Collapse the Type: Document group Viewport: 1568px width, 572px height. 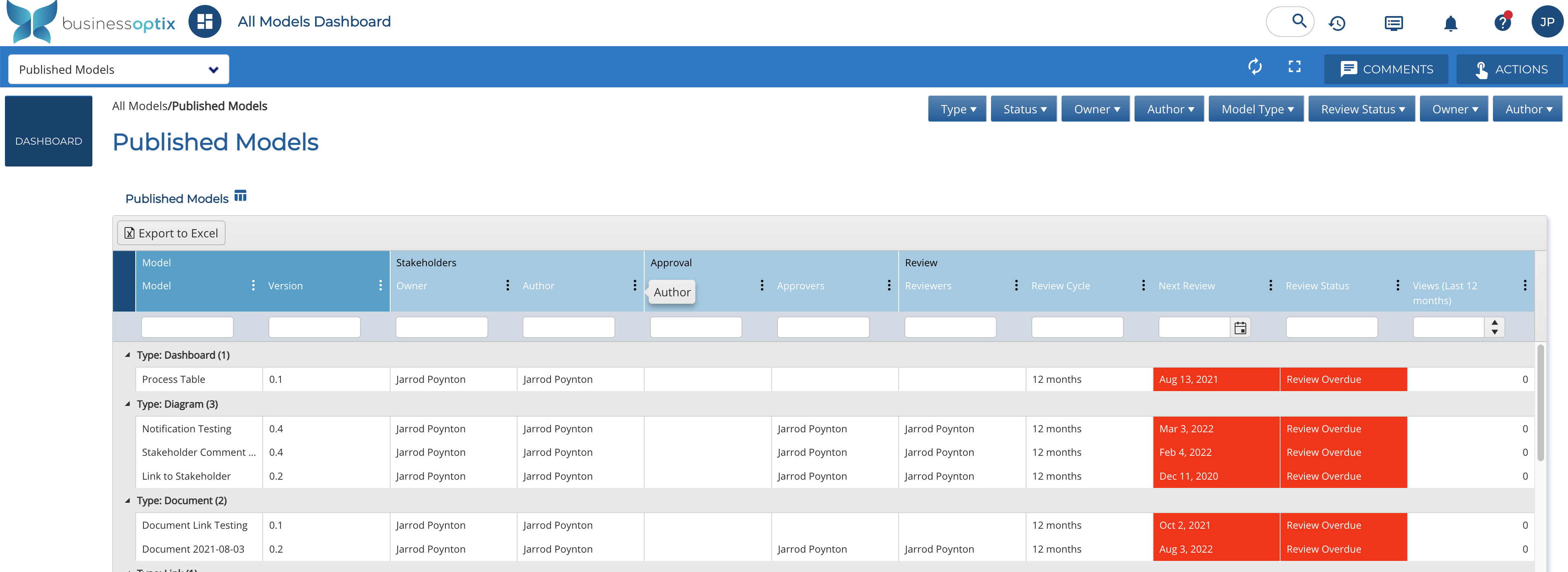(127, 501)
